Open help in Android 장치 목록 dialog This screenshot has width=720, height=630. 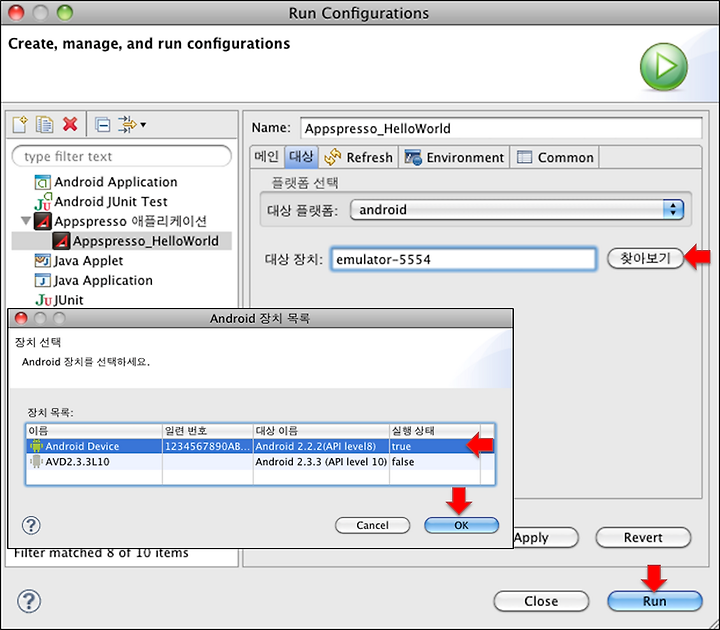(31, 525)
